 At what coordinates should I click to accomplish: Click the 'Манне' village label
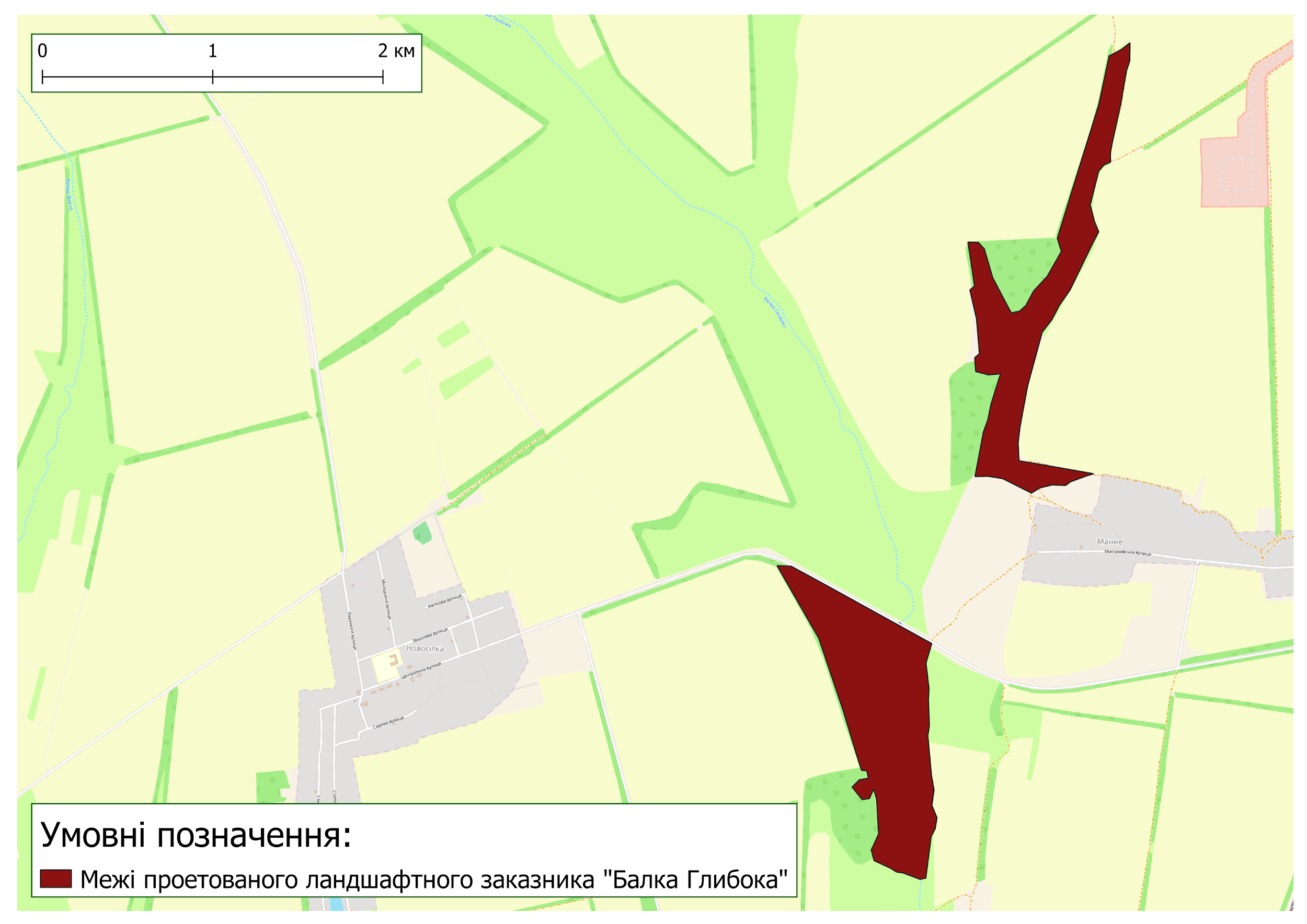click(1109, 541)
